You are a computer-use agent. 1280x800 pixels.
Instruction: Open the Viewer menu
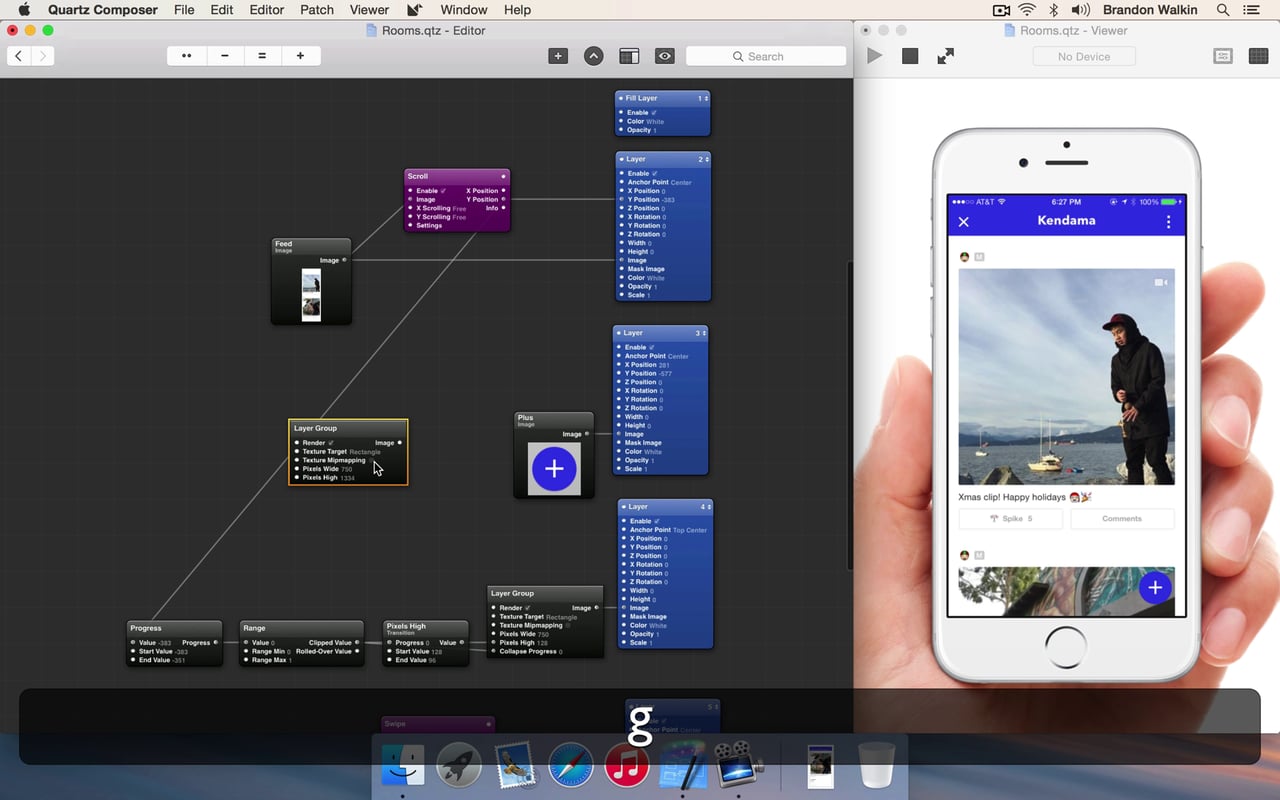(370, 10)
